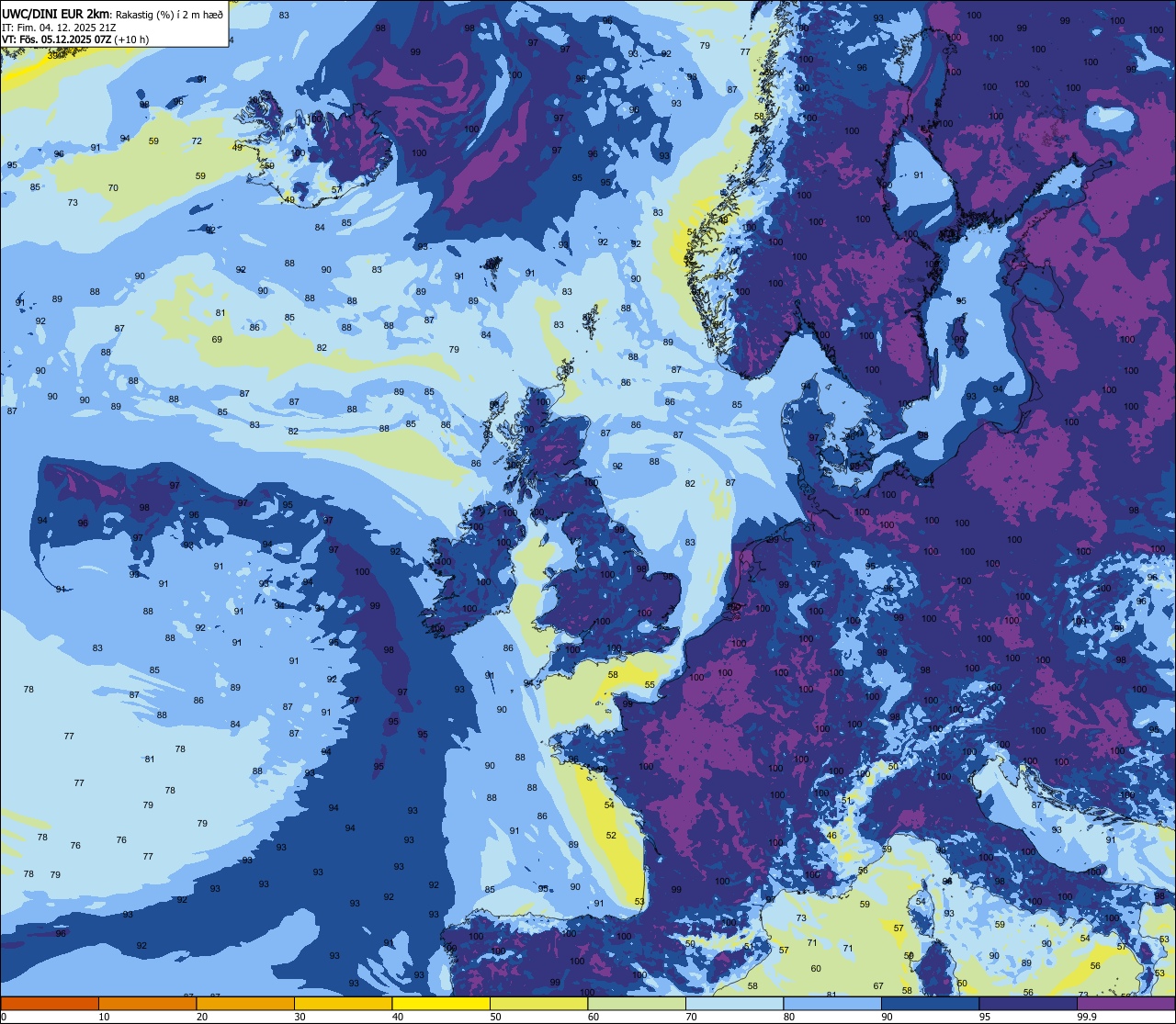Screen dimensions: 1176x1024
Task: Click the 'IT: Fim. 04. 12. 2025 21Z' line
Action: tap(59, 27)
